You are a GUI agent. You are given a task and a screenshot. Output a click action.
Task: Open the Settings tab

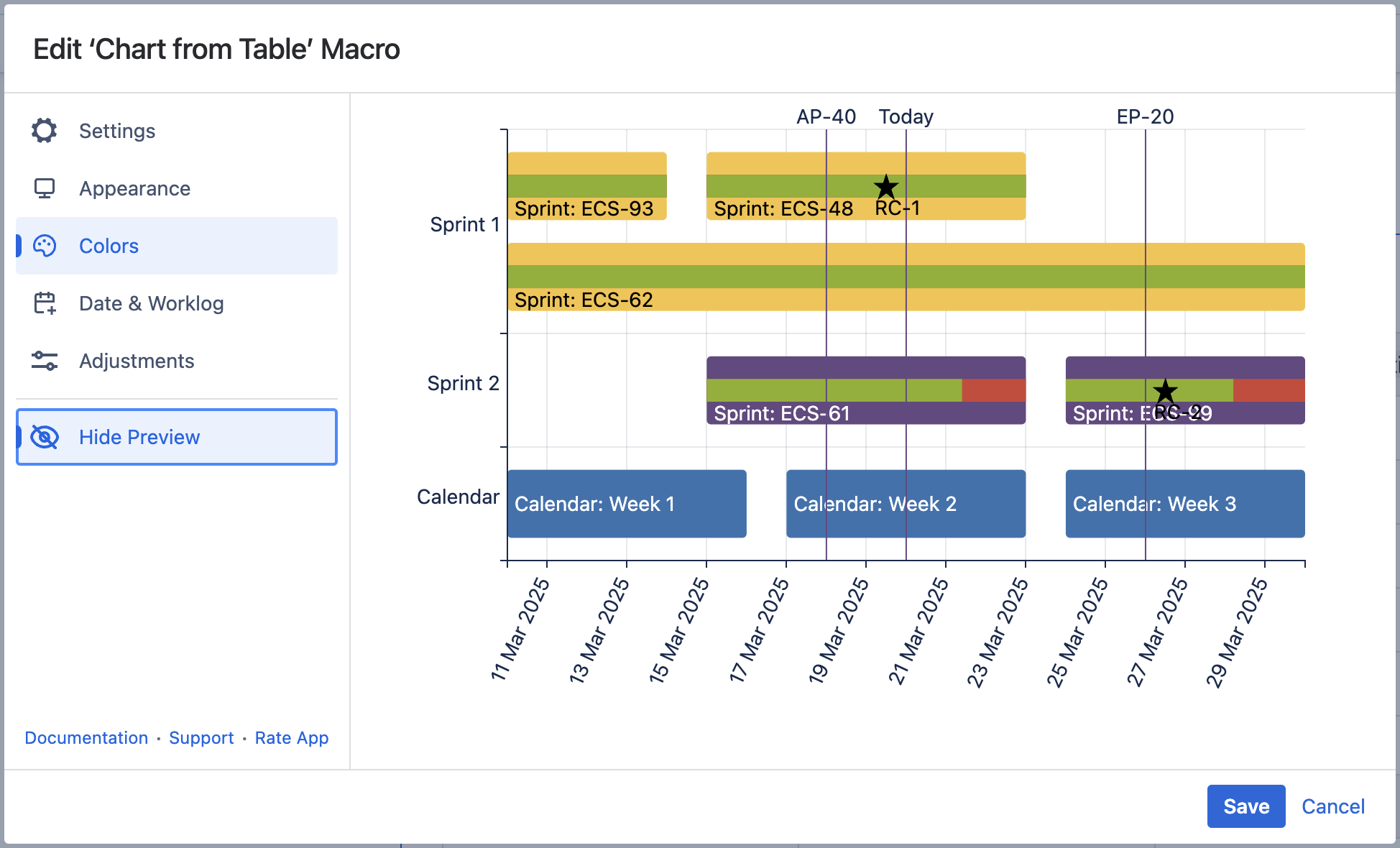pos(117,131)
